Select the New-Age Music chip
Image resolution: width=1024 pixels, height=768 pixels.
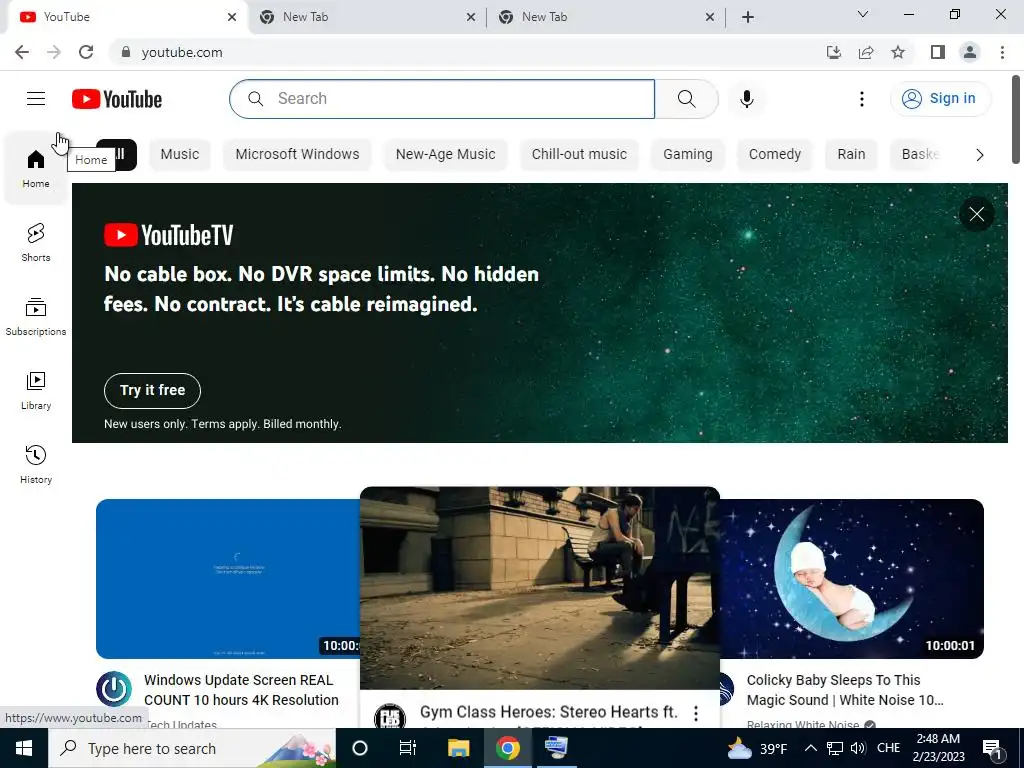pyautogui.click(x=445, y=154)
